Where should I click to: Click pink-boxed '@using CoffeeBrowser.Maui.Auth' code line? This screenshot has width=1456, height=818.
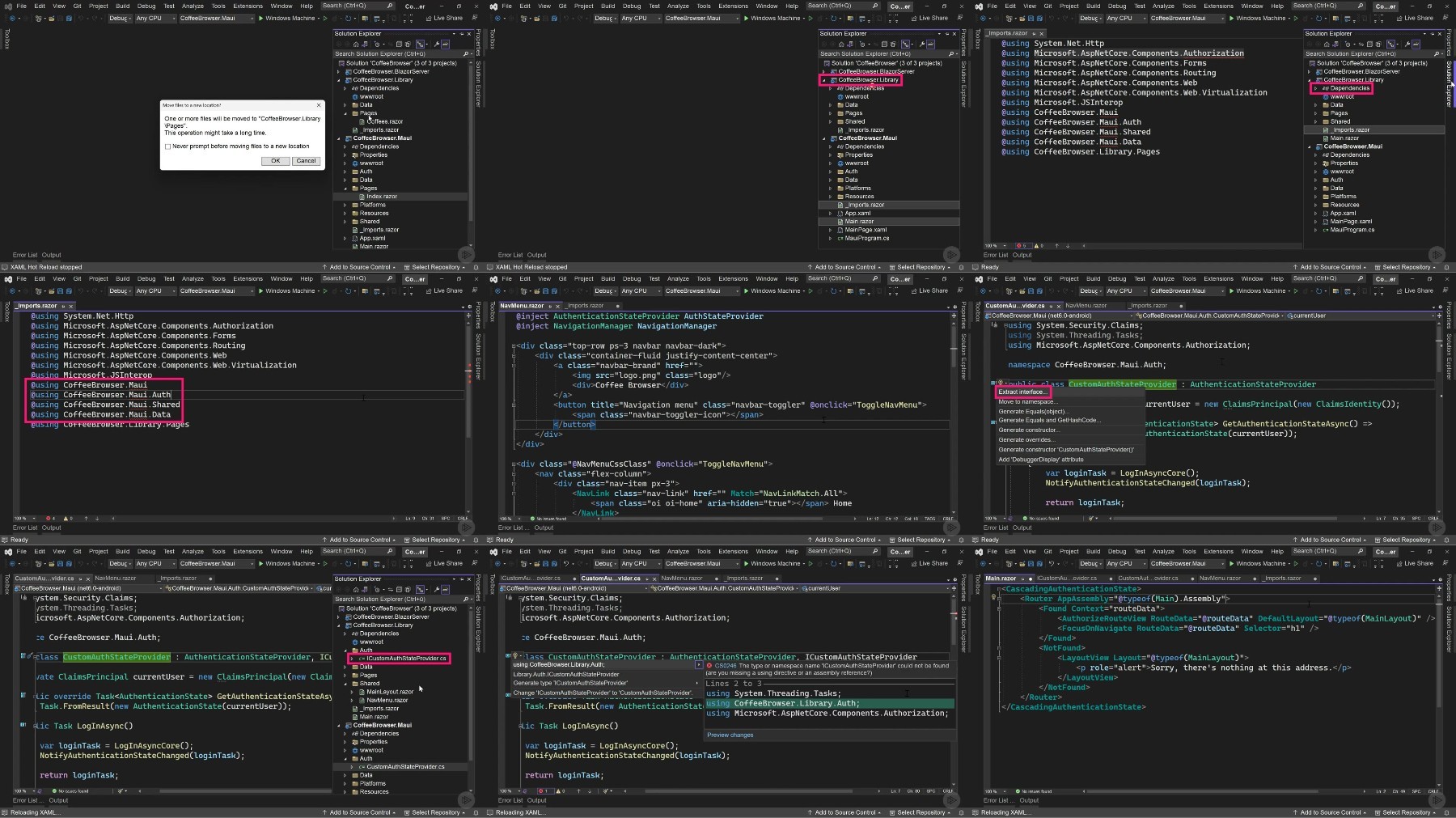click(x=100, y=395)
